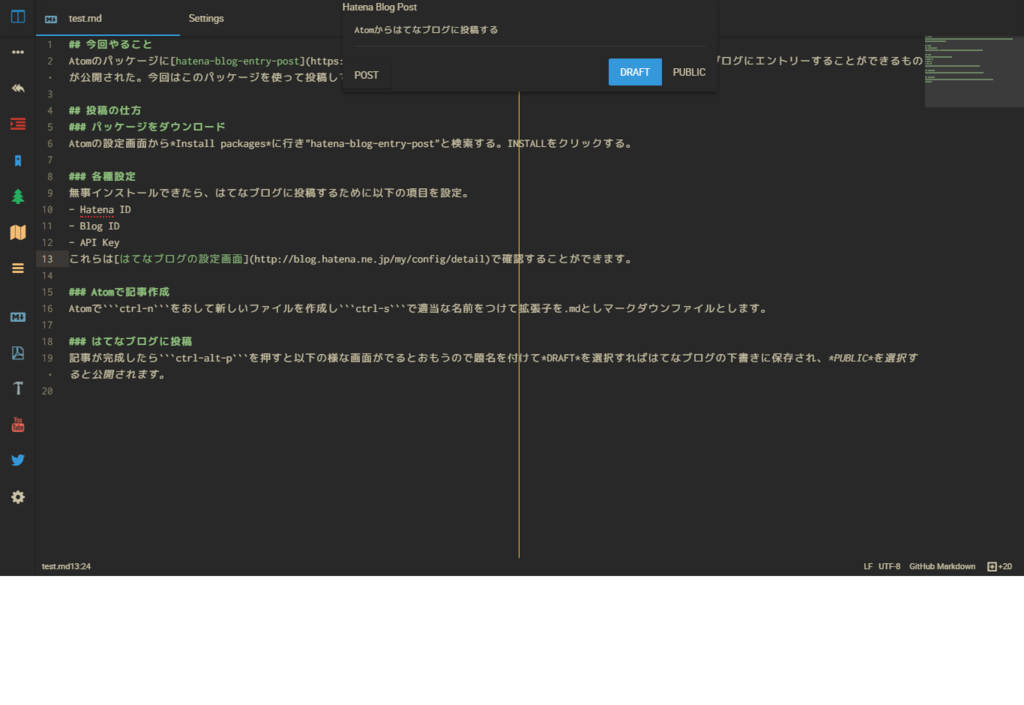Click the reply-all double arrow icon

point(18,88)
